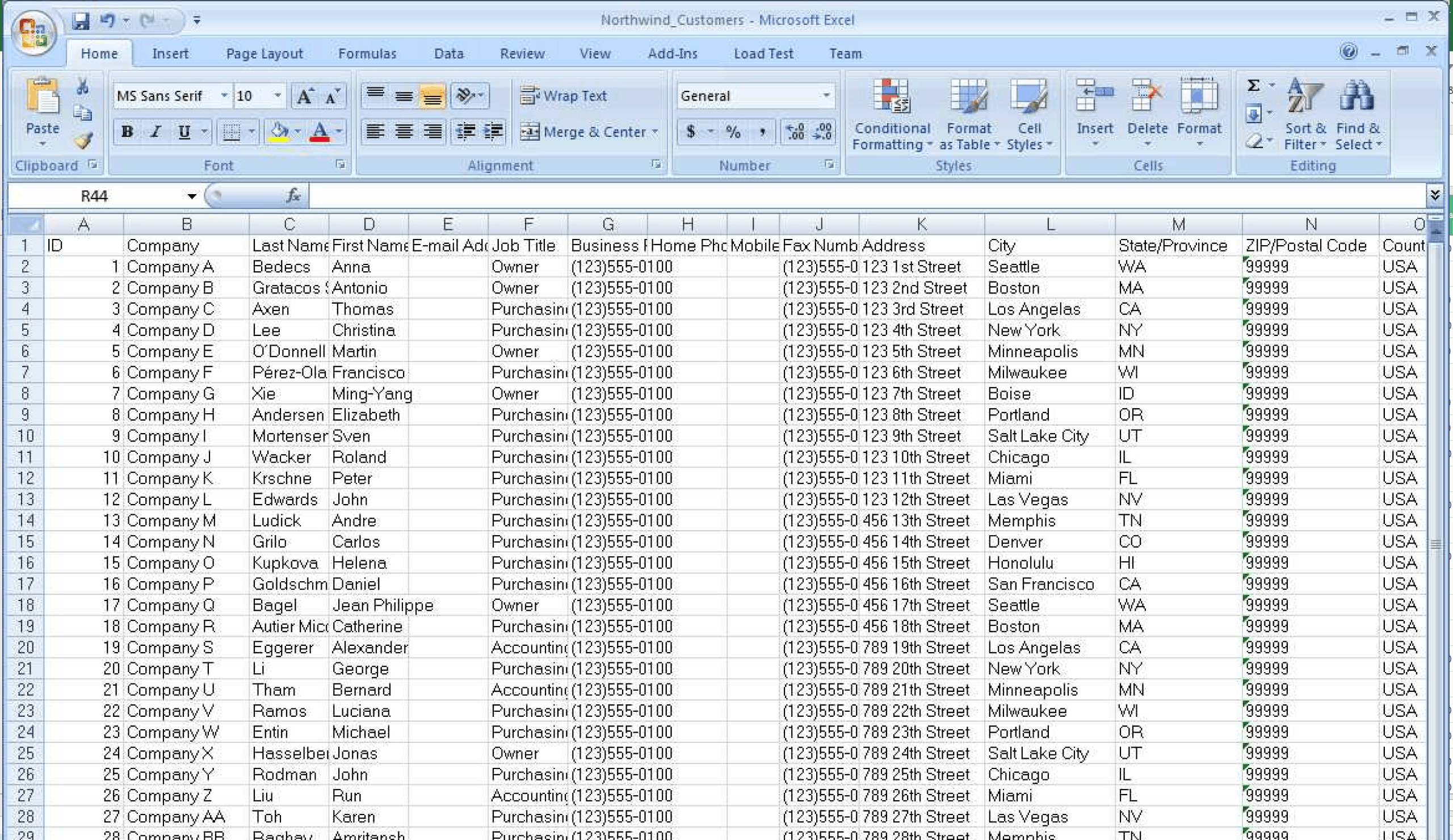Toggle Bold formatting

coord(128,132)
